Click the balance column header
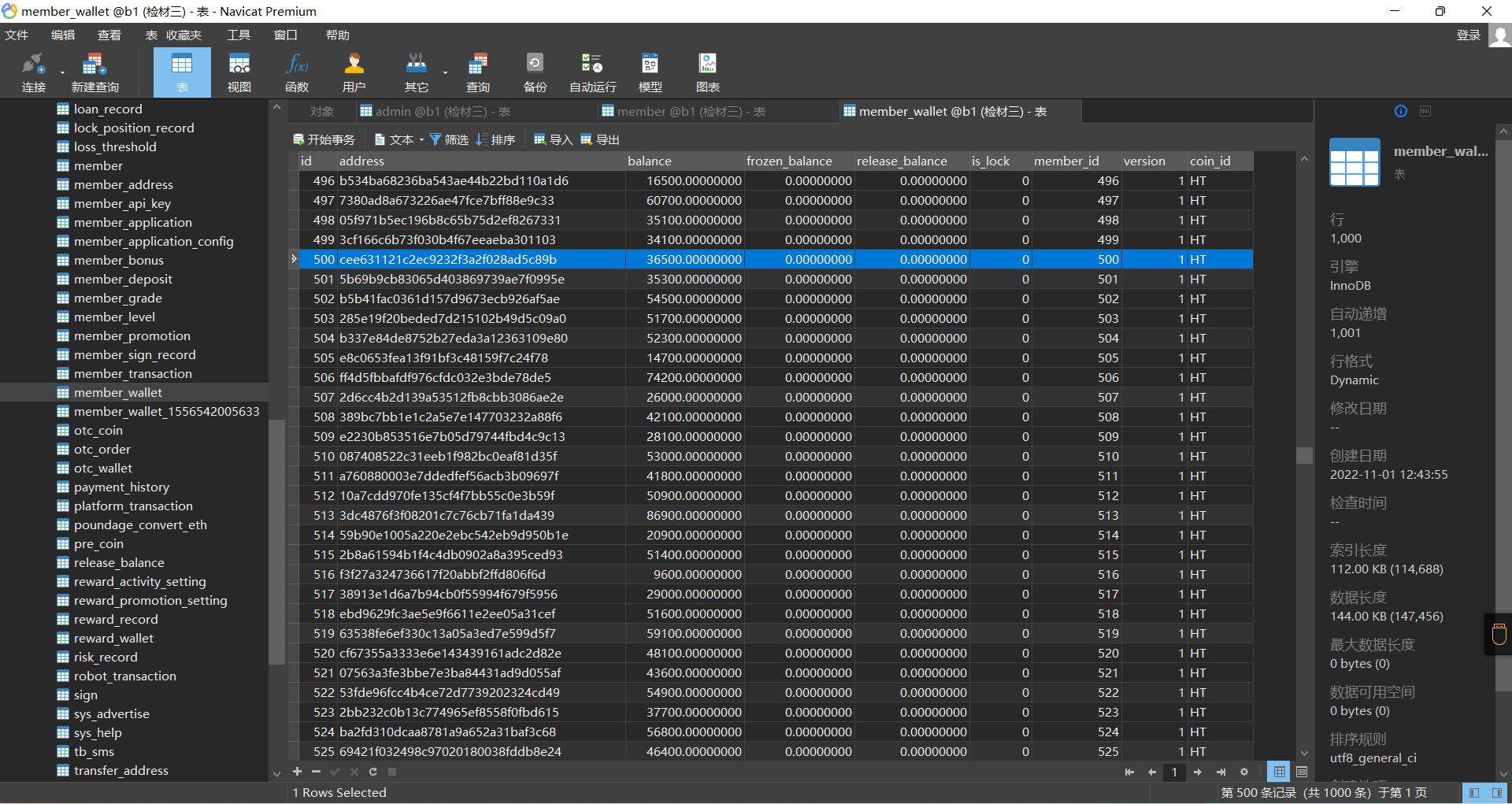Image resolution: width=1512 pixels, height=804 pixels. 684,161
